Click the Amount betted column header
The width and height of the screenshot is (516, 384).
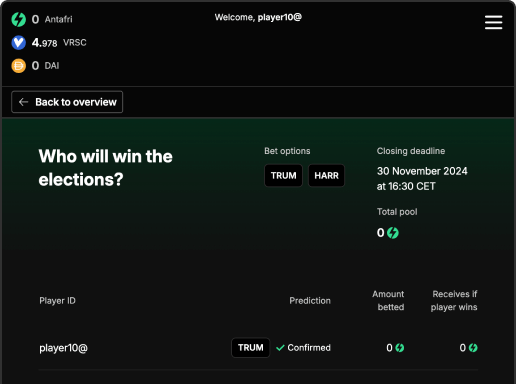click(388, 300)
